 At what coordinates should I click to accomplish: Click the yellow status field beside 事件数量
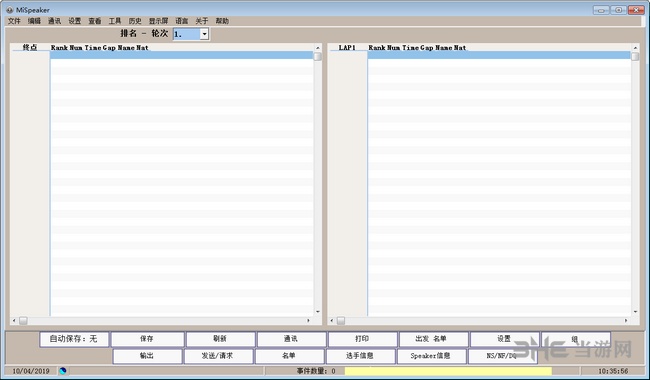coord(448,370)
